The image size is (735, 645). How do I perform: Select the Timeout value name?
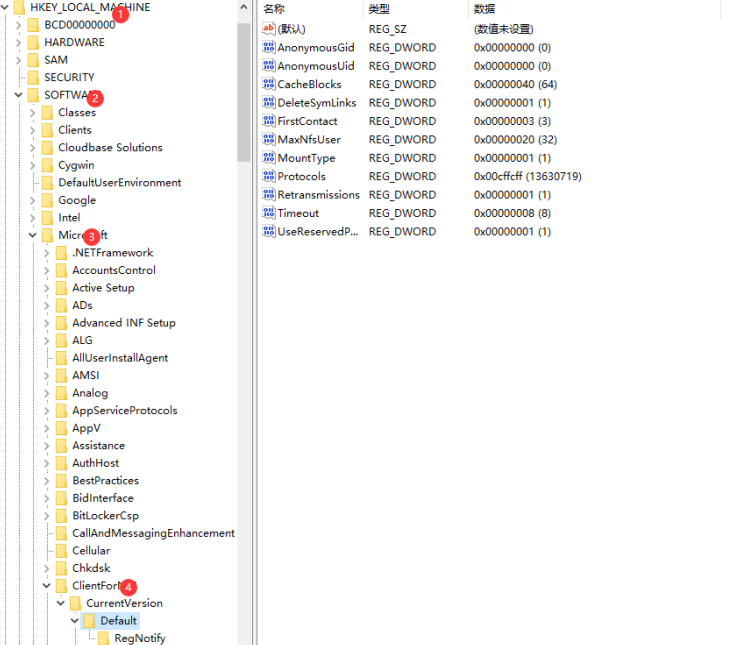click(298, 213)
